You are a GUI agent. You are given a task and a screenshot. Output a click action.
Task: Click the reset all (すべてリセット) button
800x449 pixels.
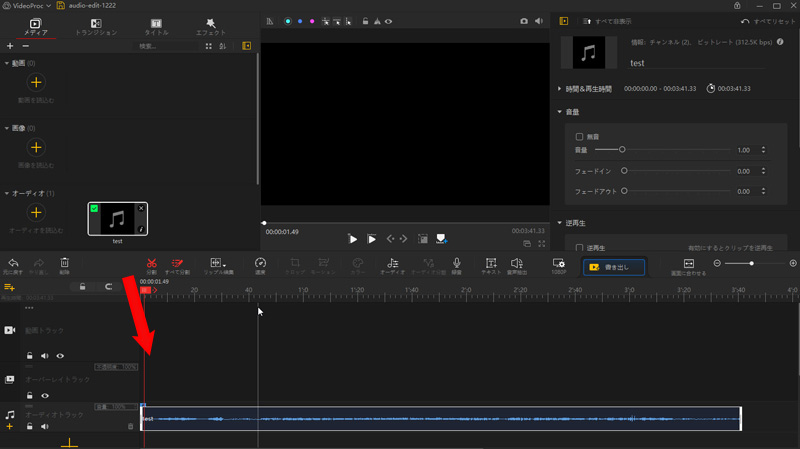point(767,21)
